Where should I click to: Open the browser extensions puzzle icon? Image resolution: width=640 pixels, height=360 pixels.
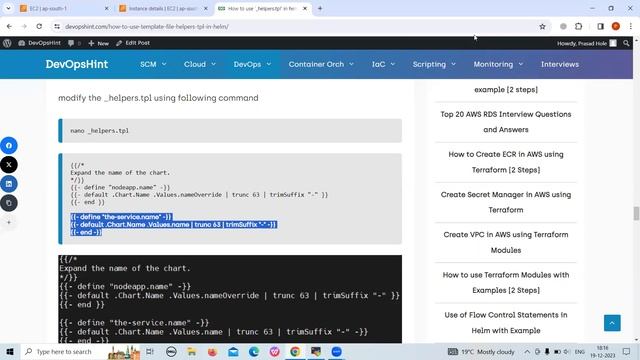(578, 27)
